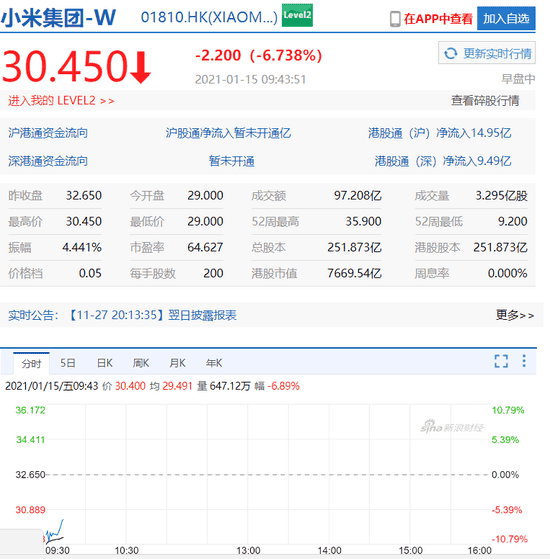Click 港股通（沪）净流入14.95亿 link
Screen dimensions: 550x559
click(x=440, y=133)
